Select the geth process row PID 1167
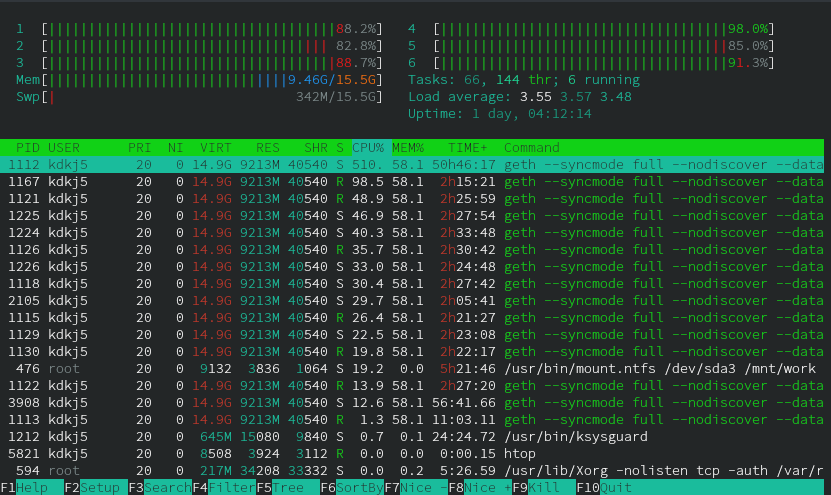The width and height of the screenshot is (831, 495). [x=412, y=182]
